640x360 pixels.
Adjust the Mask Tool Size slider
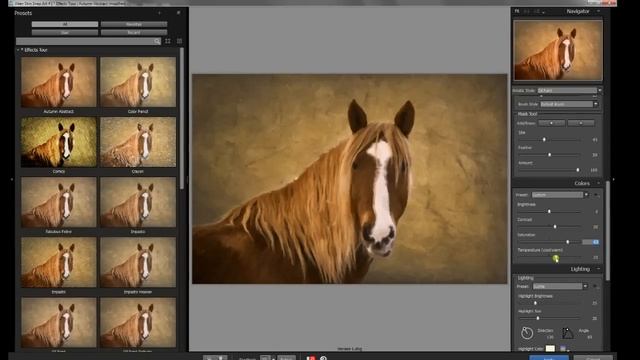pos(544,140)
